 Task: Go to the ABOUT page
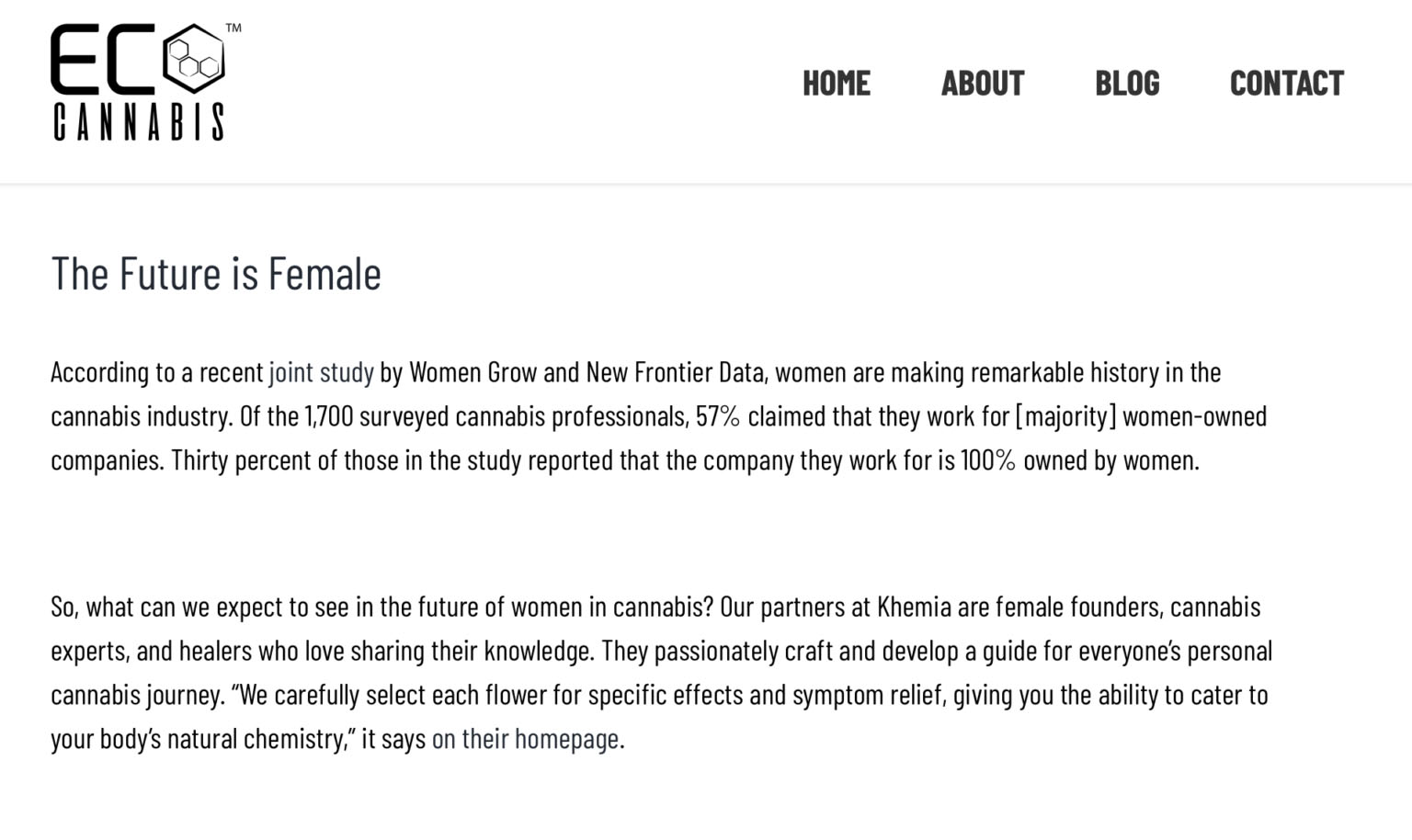click(x=983, y=84)
